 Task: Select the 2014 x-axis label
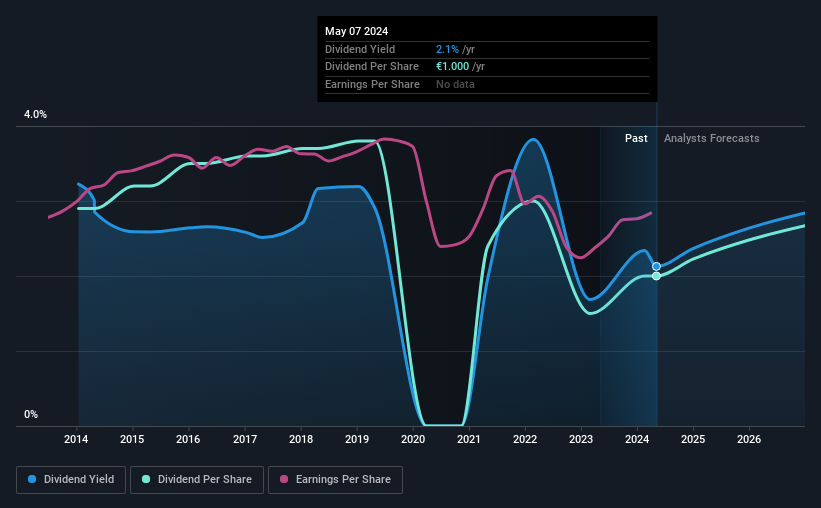76,439
